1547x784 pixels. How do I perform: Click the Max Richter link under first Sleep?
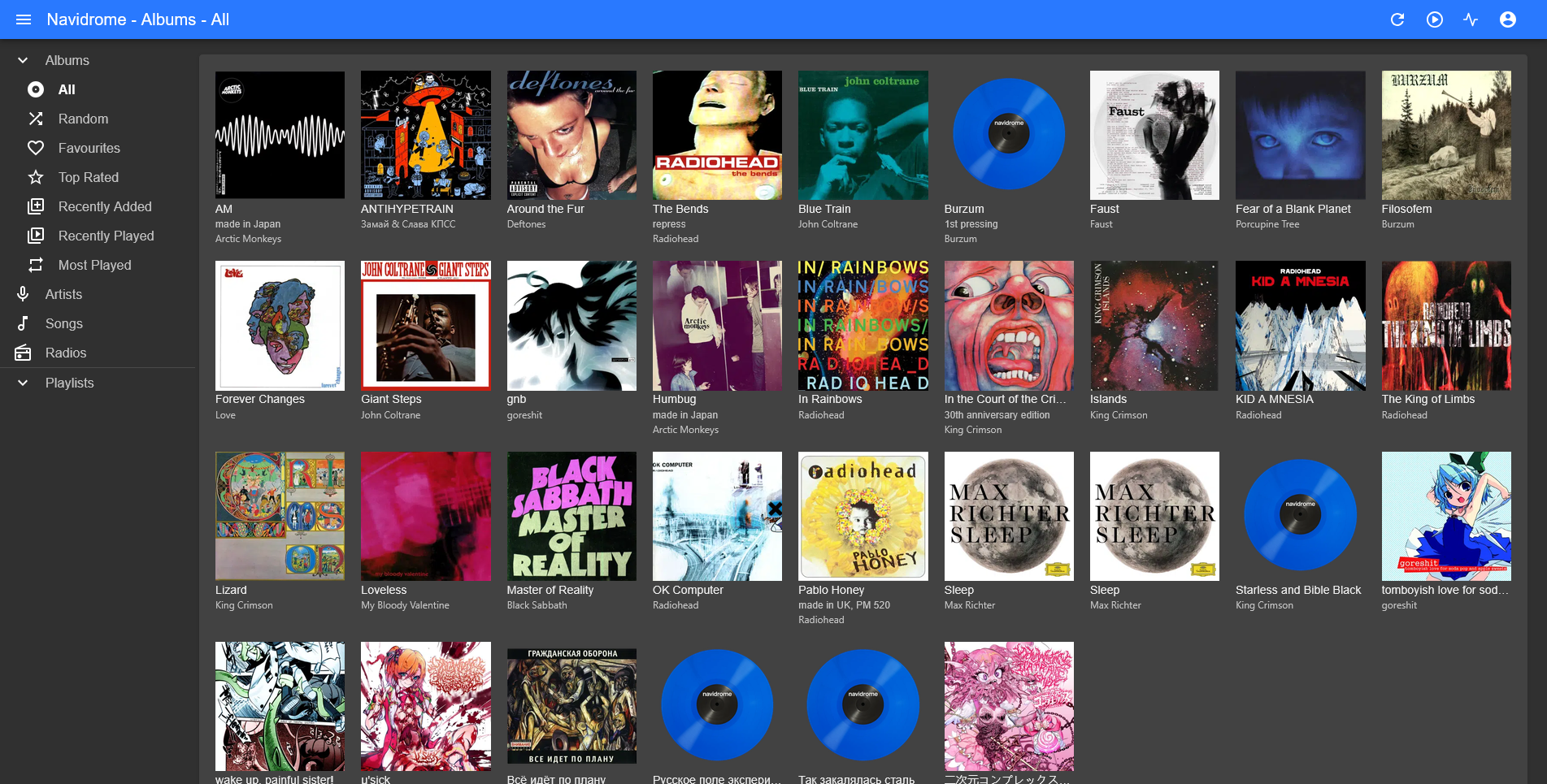coord(969,605)
